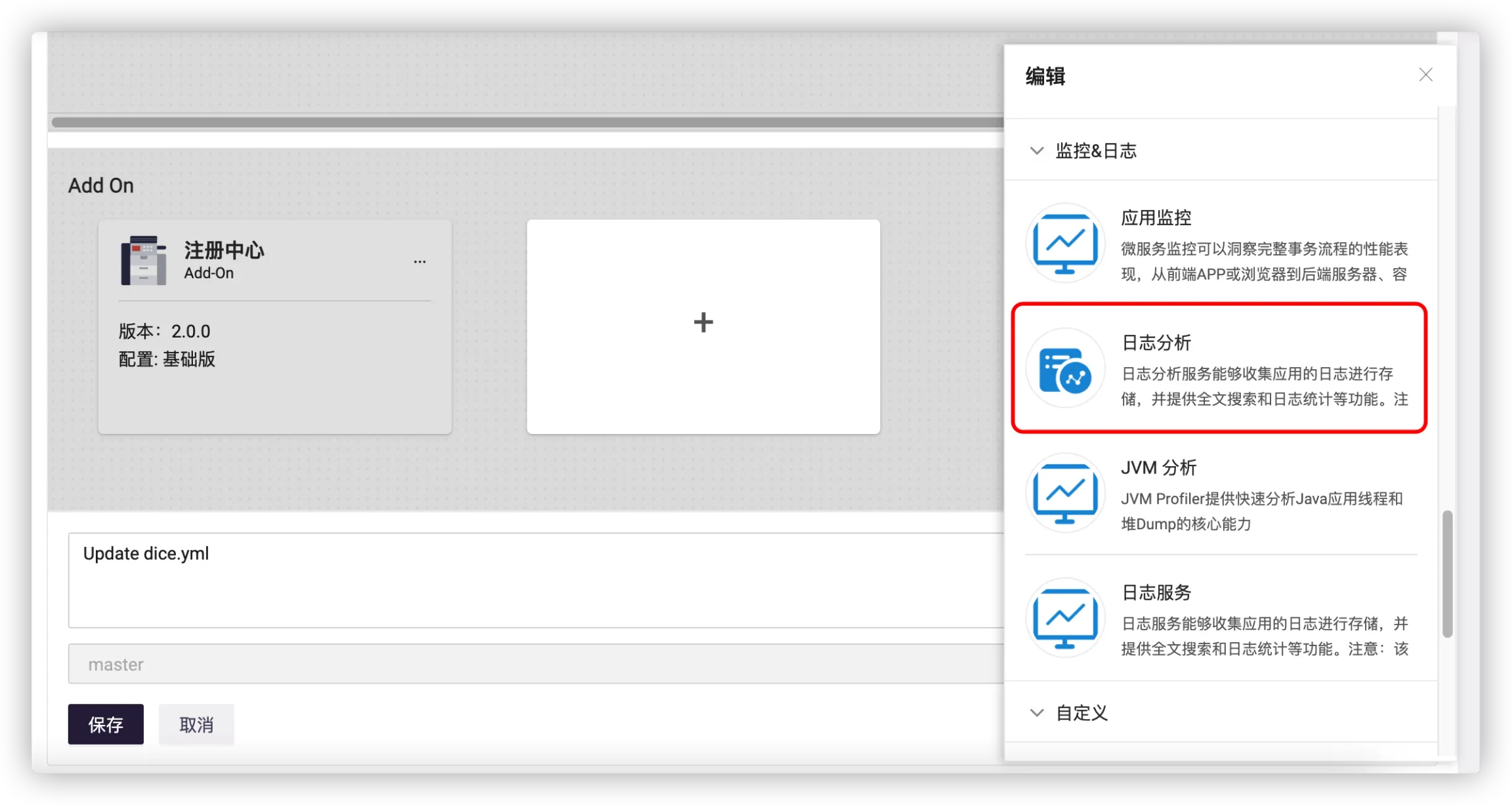Viewport: 1512px width, 805px height.
Task: Select the 日志服务 add-on title
Action: click(x=1156, y=592)
